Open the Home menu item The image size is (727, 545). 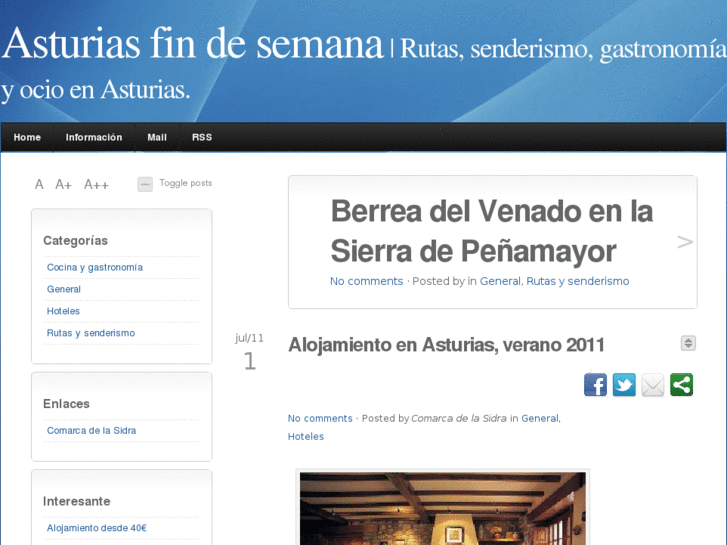pyautogui.click(x=27, y=137)
